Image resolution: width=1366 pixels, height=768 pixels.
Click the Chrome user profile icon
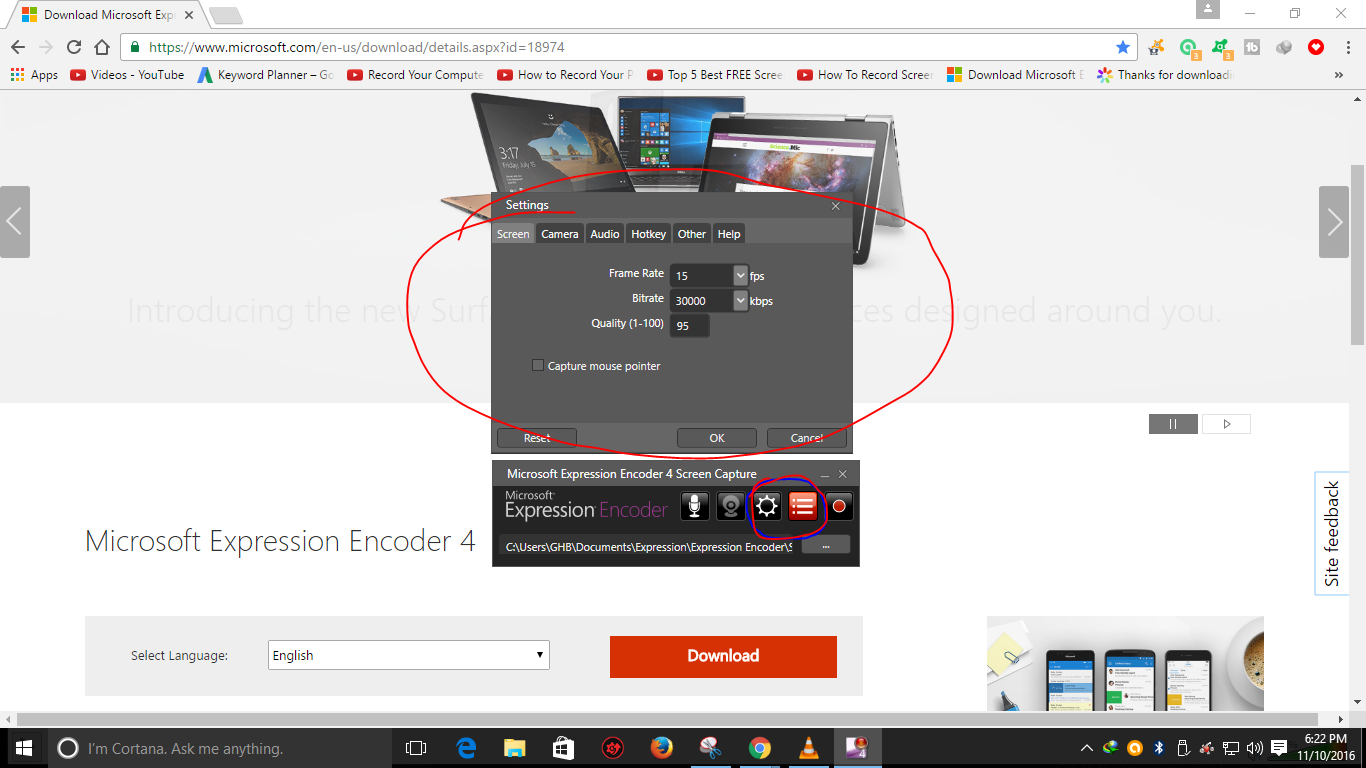pyautogui.click(x=1208, y=10)
